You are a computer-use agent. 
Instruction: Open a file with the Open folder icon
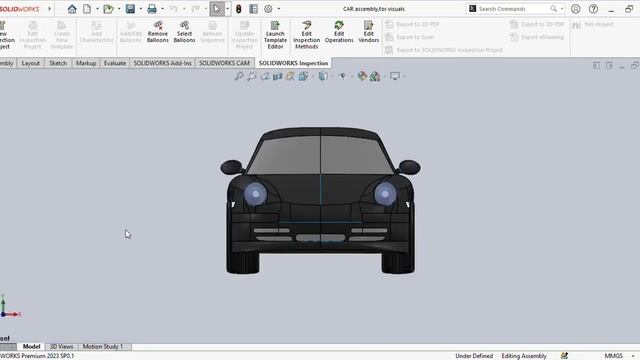click(108, 9)
